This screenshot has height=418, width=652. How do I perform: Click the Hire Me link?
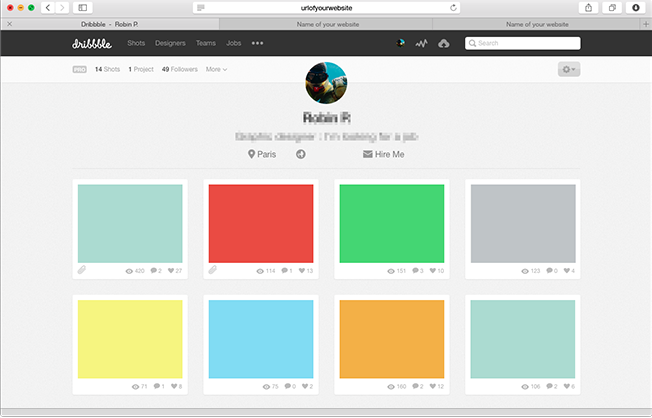[383, 155]
